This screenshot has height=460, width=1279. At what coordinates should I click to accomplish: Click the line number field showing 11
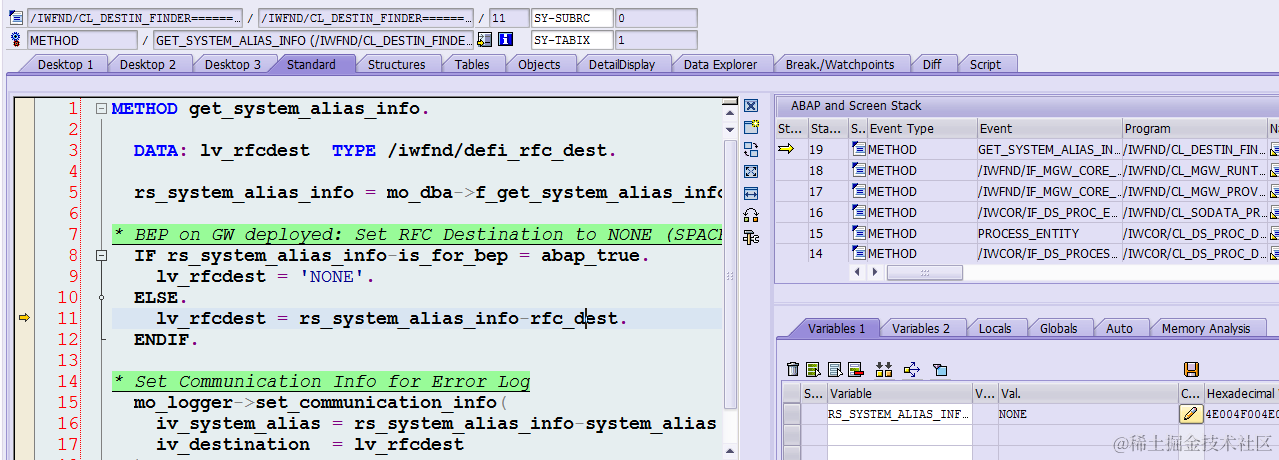pyautogui.click(x=509, y=18)
